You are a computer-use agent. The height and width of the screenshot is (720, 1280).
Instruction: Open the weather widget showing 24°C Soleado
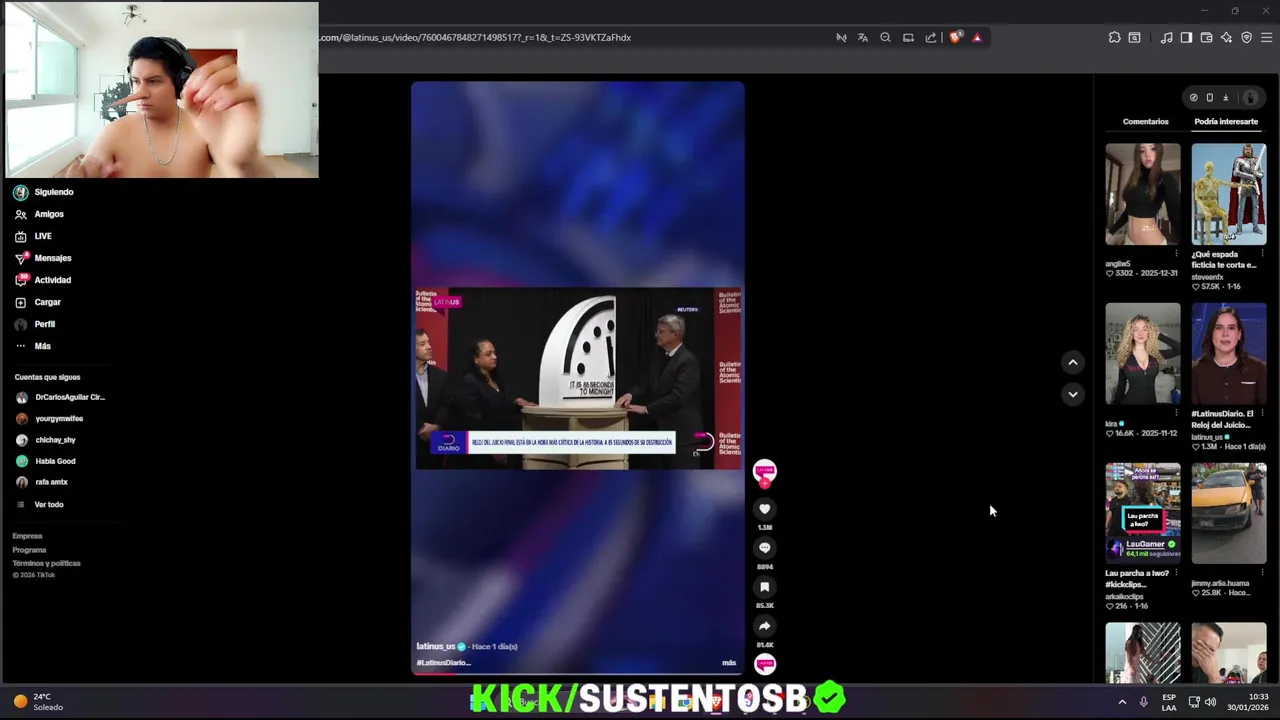(38, 702)
